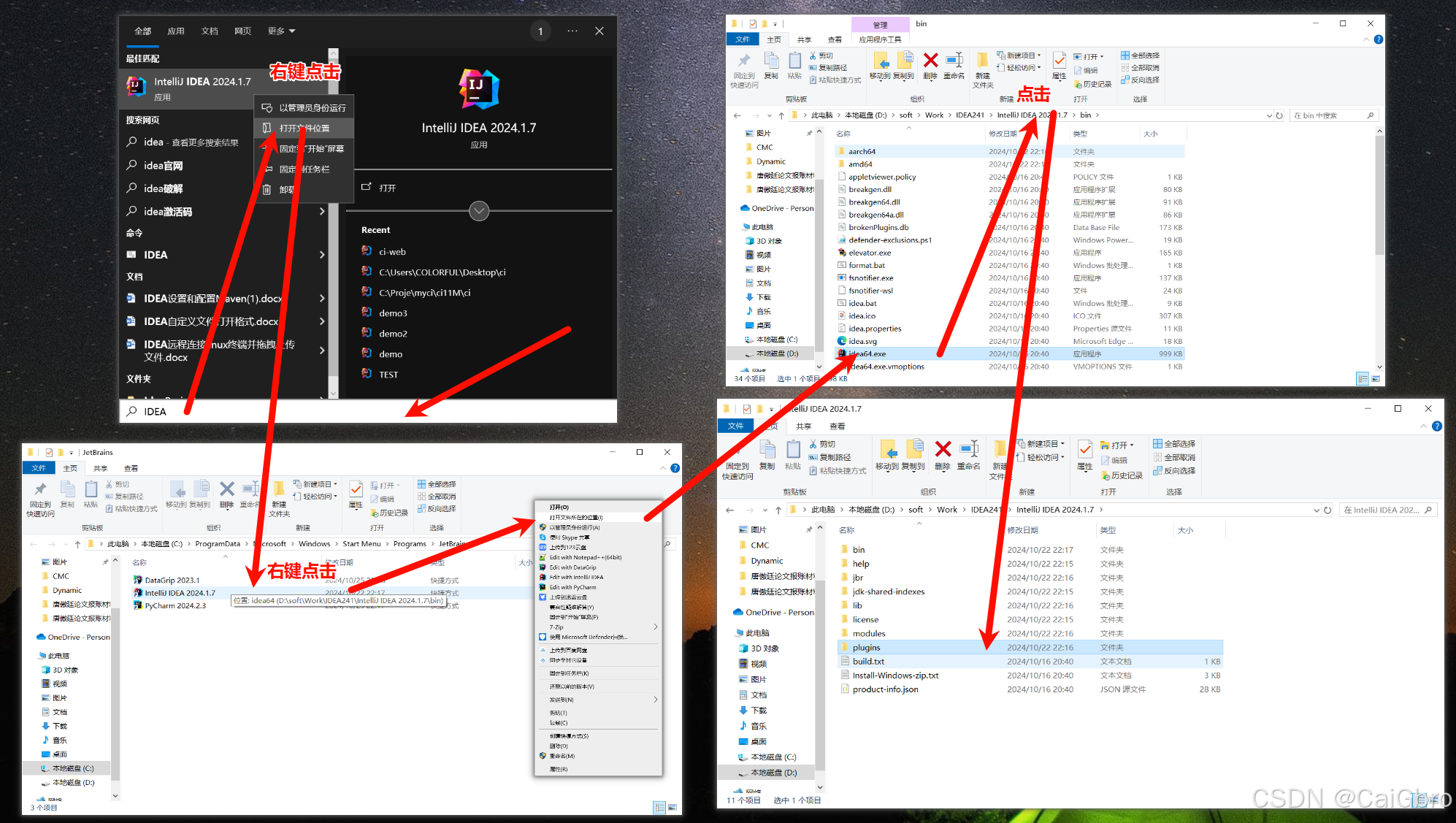Open recent project ci-web

(x=392, y=252)
